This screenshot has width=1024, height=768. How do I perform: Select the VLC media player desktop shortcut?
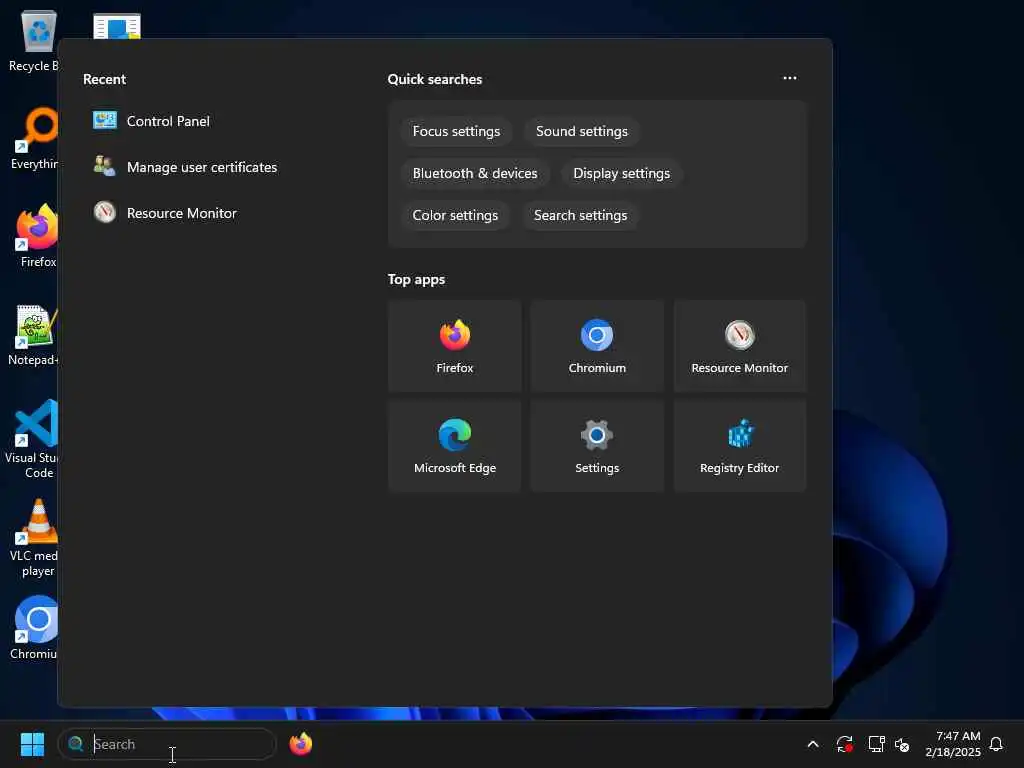[34, 537]
